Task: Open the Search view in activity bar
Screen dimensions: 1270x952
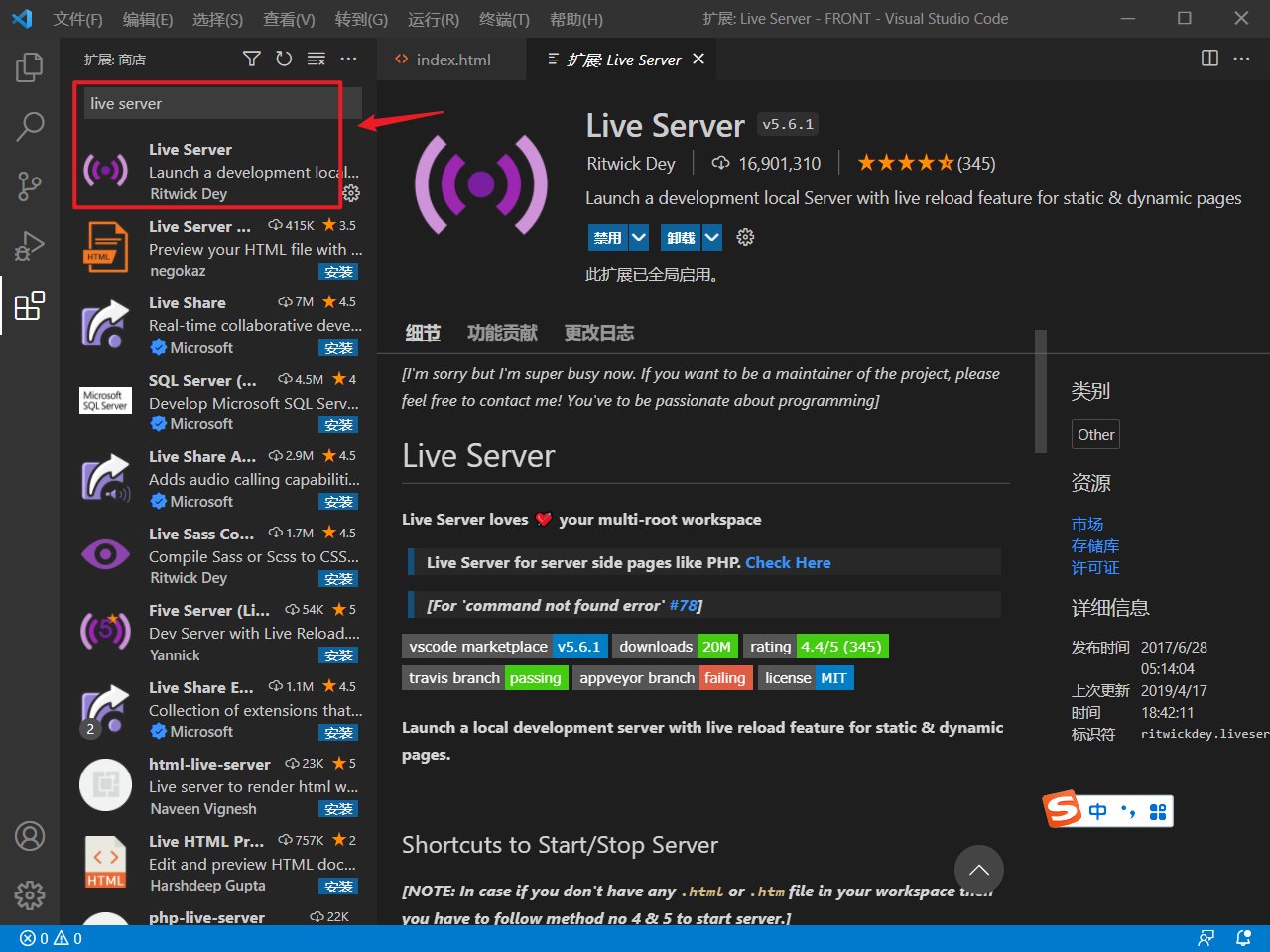Action: (x=30, y=126)
